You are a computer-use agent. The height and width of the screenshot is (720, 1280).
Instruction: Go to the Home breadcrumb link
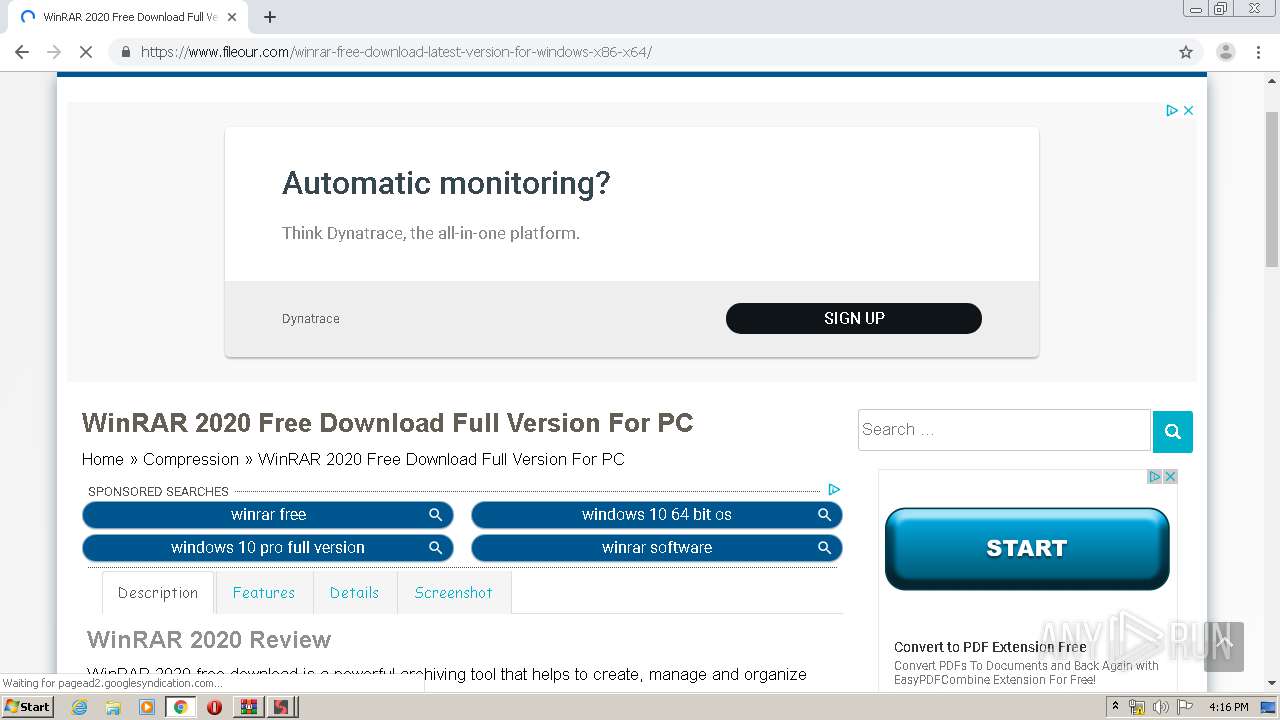(x=103, y=459)
